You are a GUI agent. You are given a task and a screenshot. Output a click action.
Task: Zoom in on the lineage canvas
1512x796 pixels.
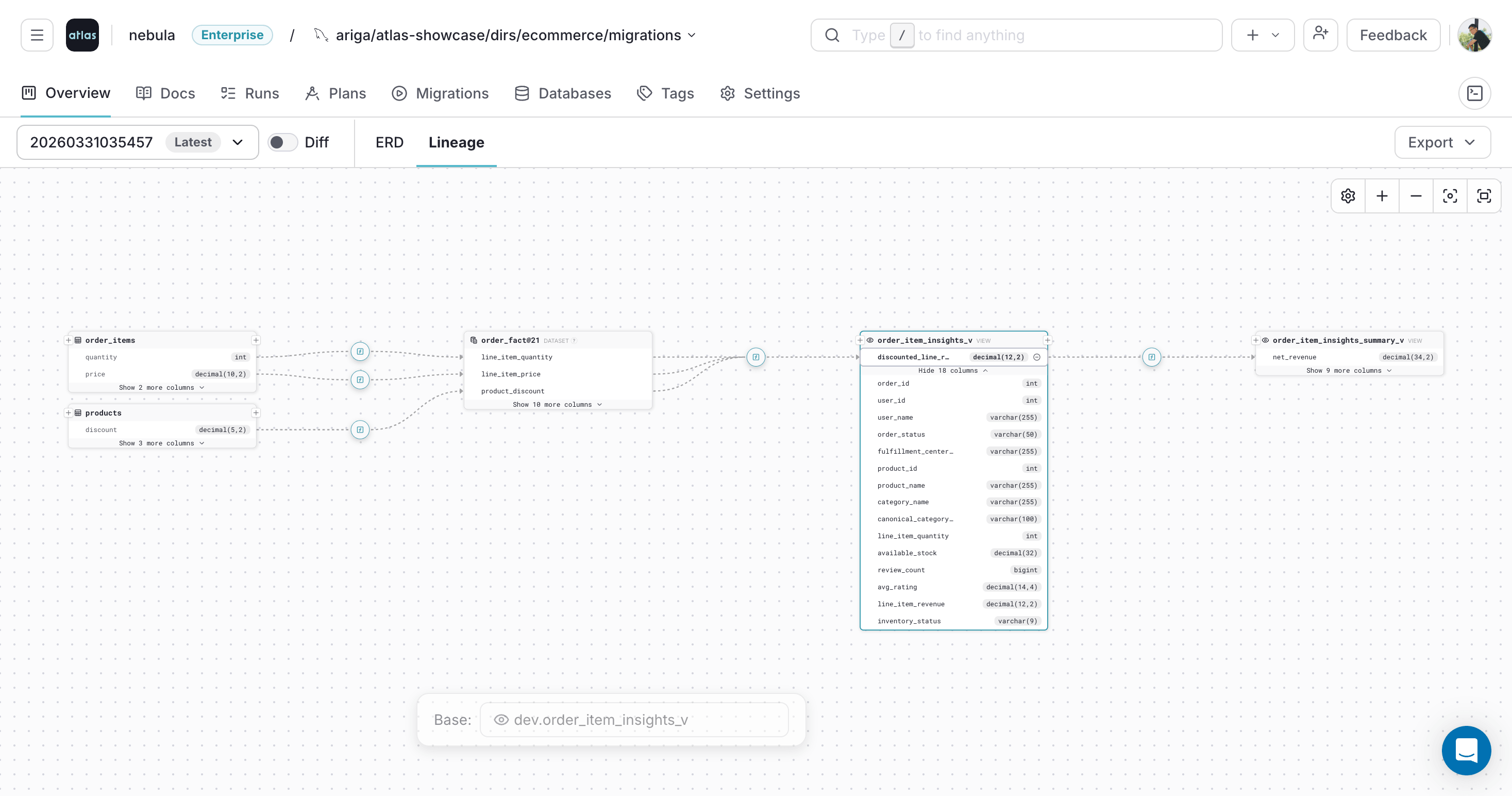point(1382,195)
